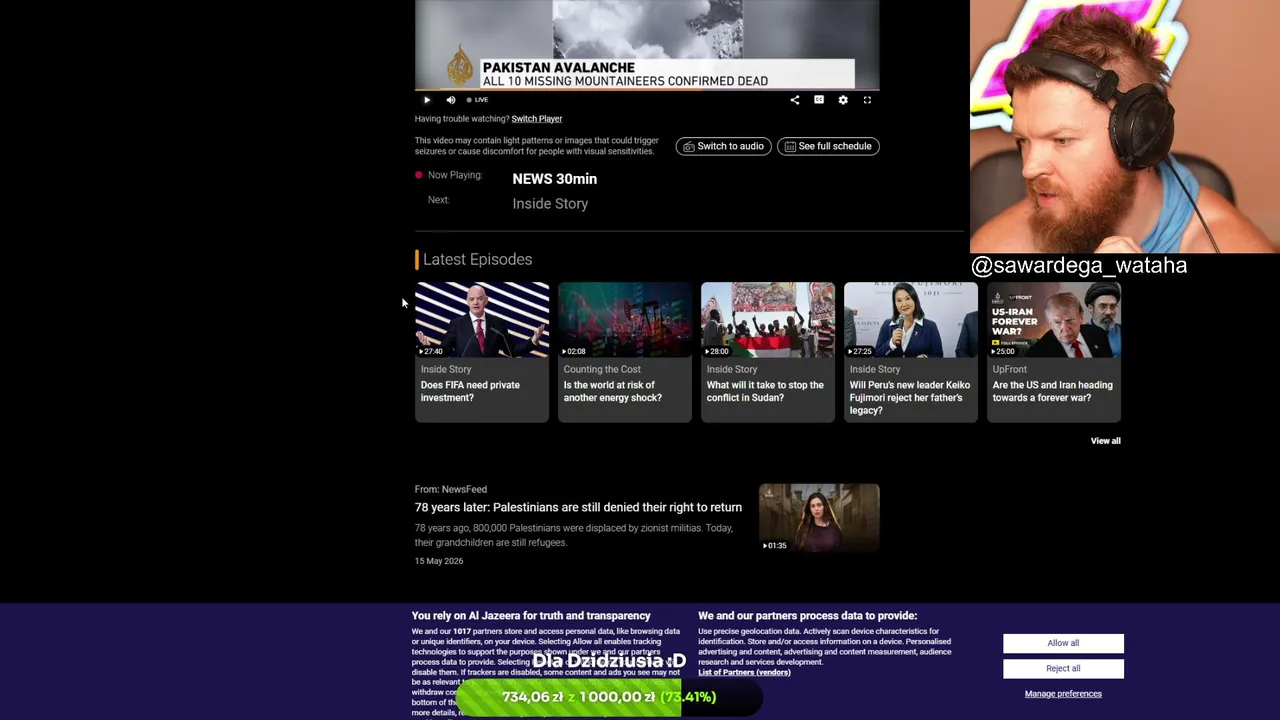The image size is (1280, 720).
Task: Switch to audio stream
Action: pyautogui.click(x=724, y=146)
